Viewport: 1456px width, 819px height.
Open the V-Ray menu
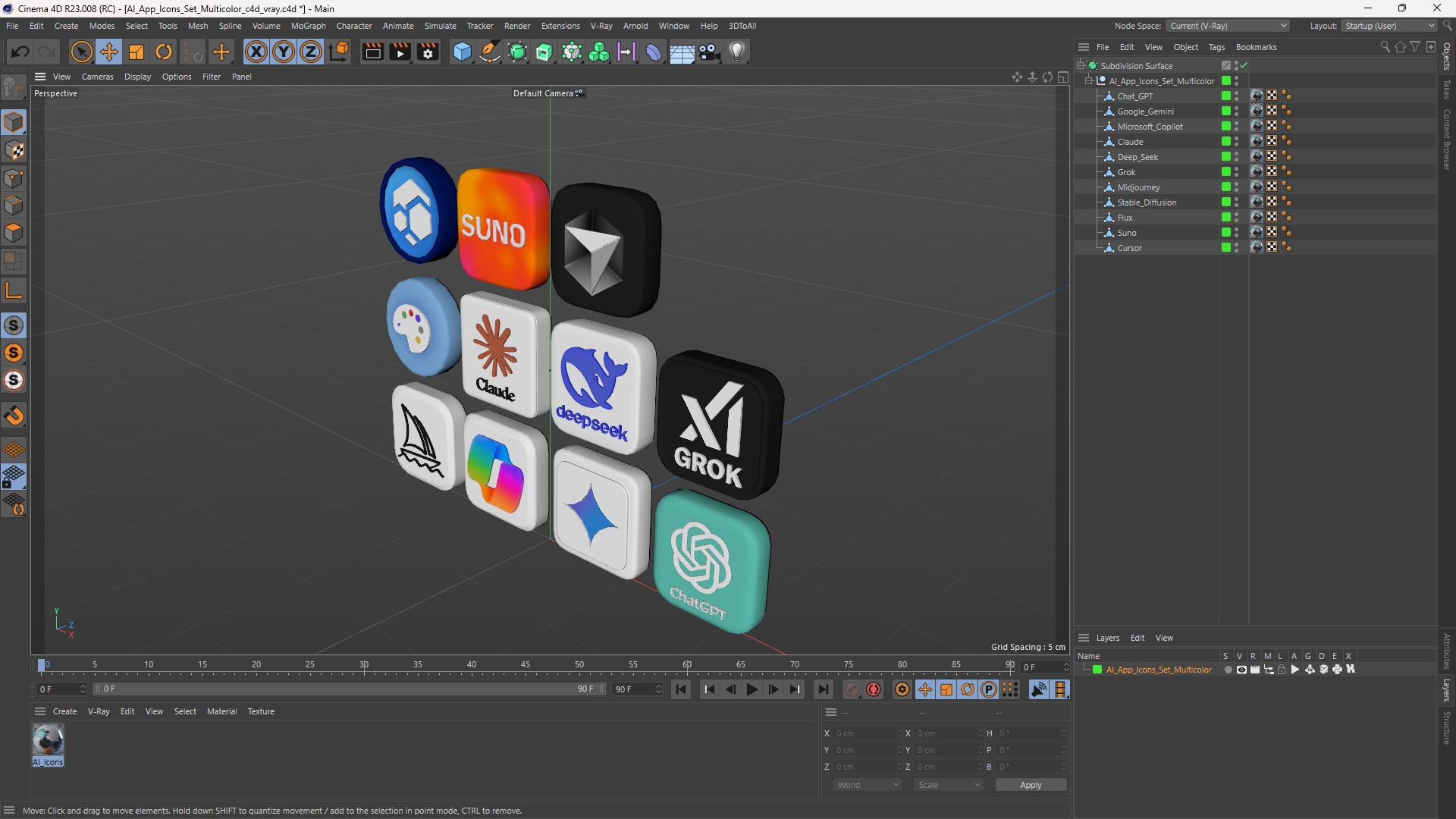[x=601, y=26]
